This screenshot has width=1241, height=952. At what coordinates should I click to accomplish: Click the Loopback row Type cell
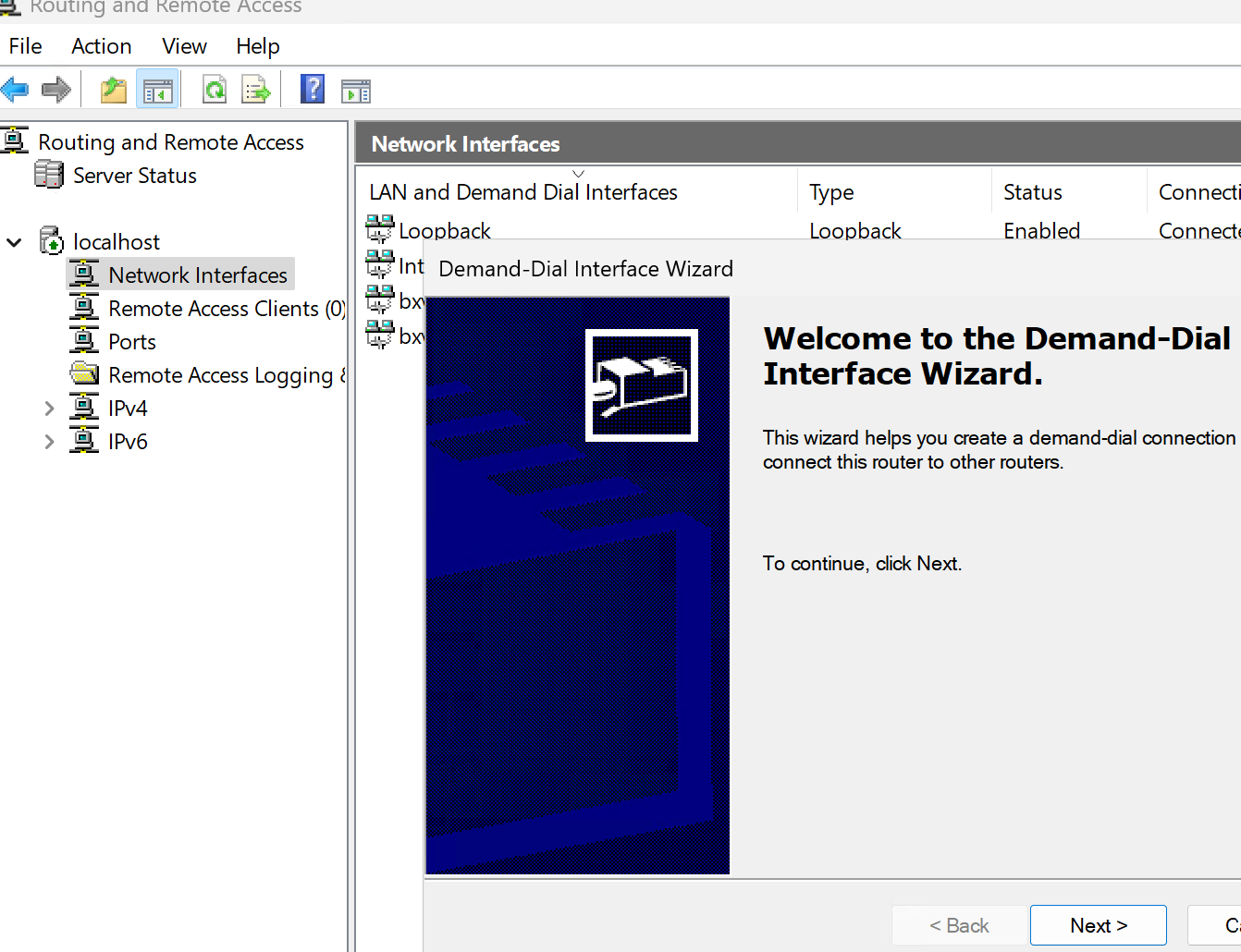pos(855,230)
